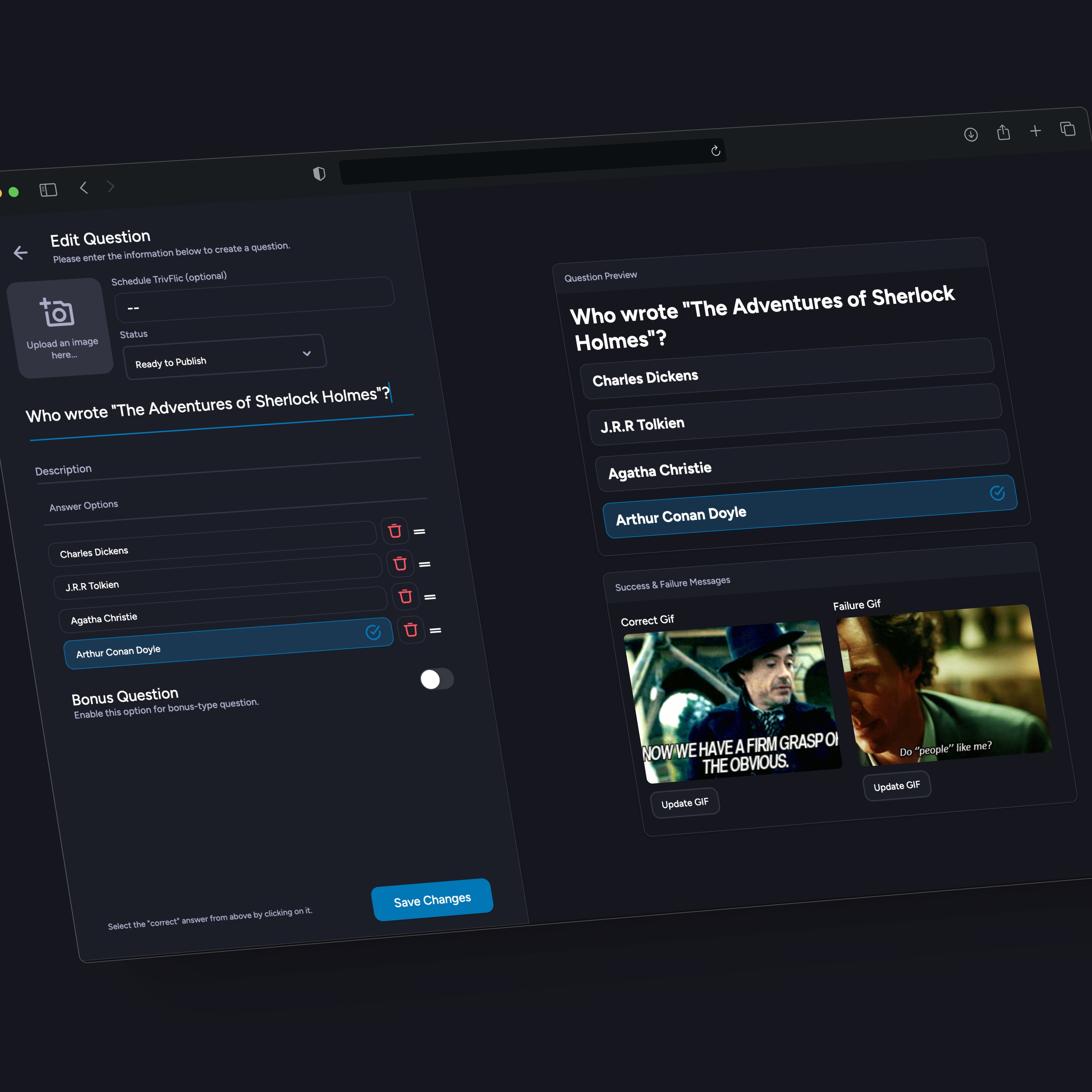This screenshot has height=1092, width=1092.
Task: Click the browser share icon
Action: (x=1003, y=133)
